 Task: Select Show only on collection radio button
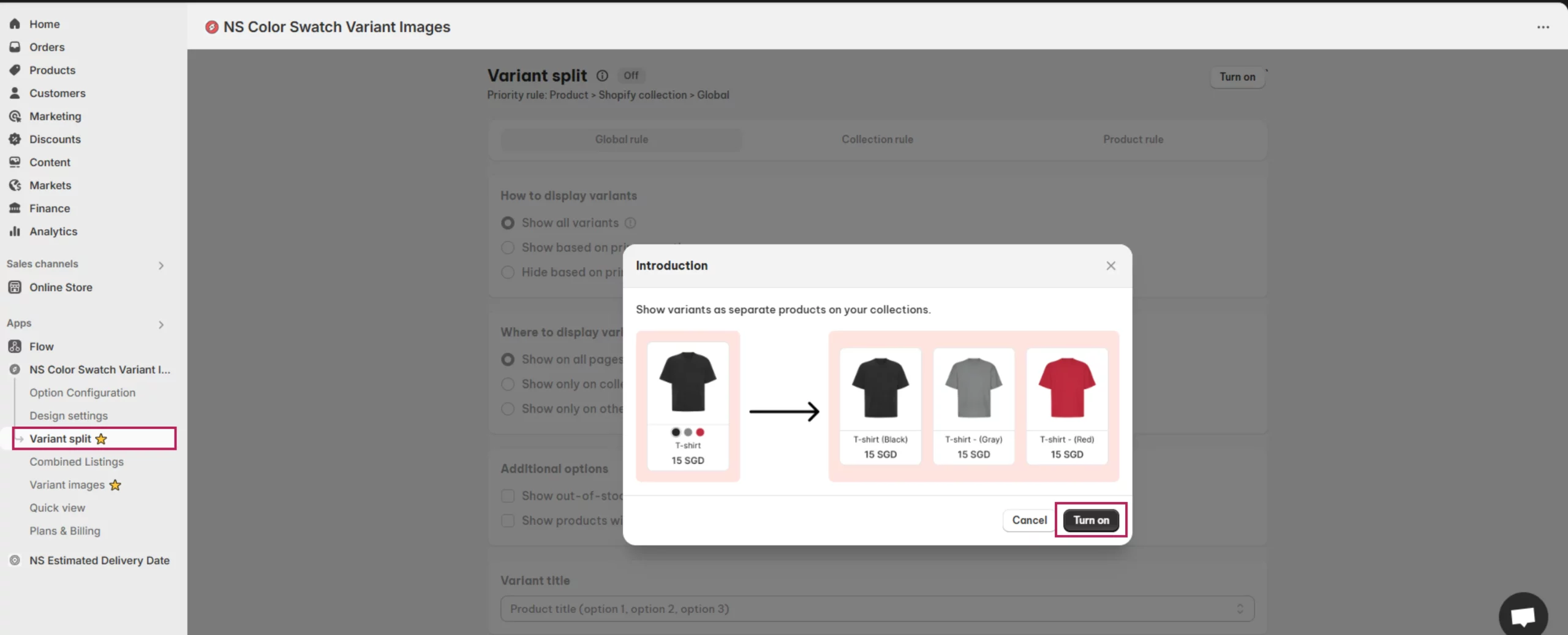508,384
